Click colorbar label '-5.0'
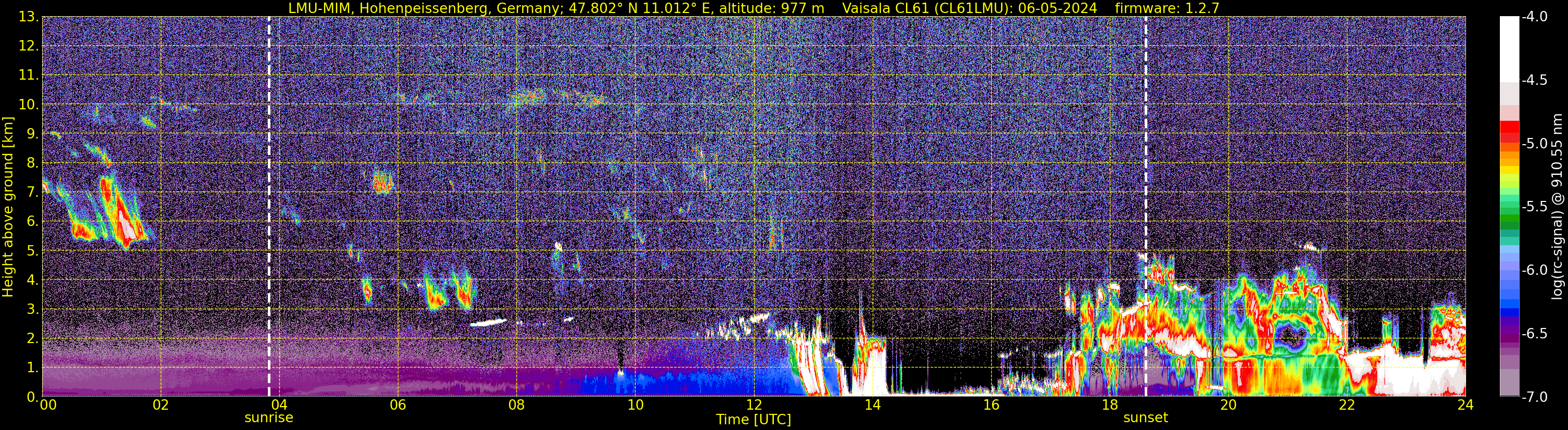1568x430 pixels. [x=1534, y=144]
